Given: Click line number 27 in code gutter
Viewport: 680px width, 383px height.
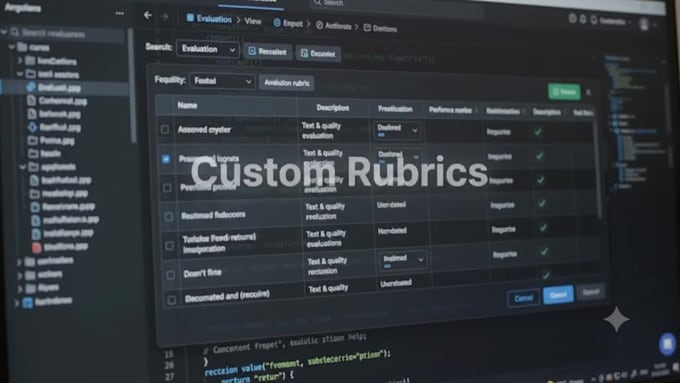Looking at the screenshot, I should tap(169, 376).
